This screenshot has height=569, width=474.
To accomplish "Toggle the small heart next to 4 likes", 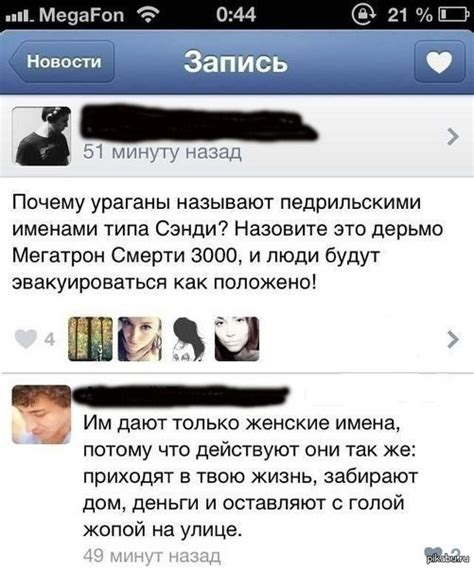I will click(x=26, y=339).
